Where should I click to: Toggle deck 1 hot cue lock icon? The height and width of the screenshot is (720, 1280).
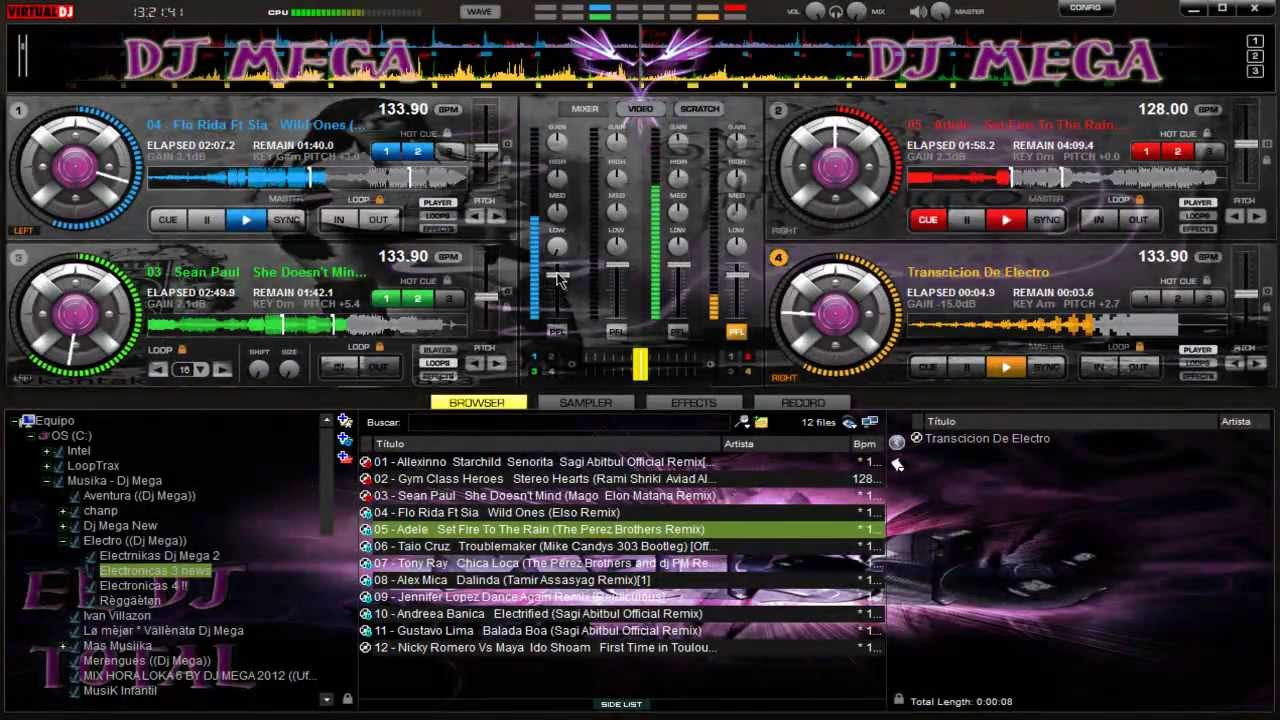(x=447, y=133)
